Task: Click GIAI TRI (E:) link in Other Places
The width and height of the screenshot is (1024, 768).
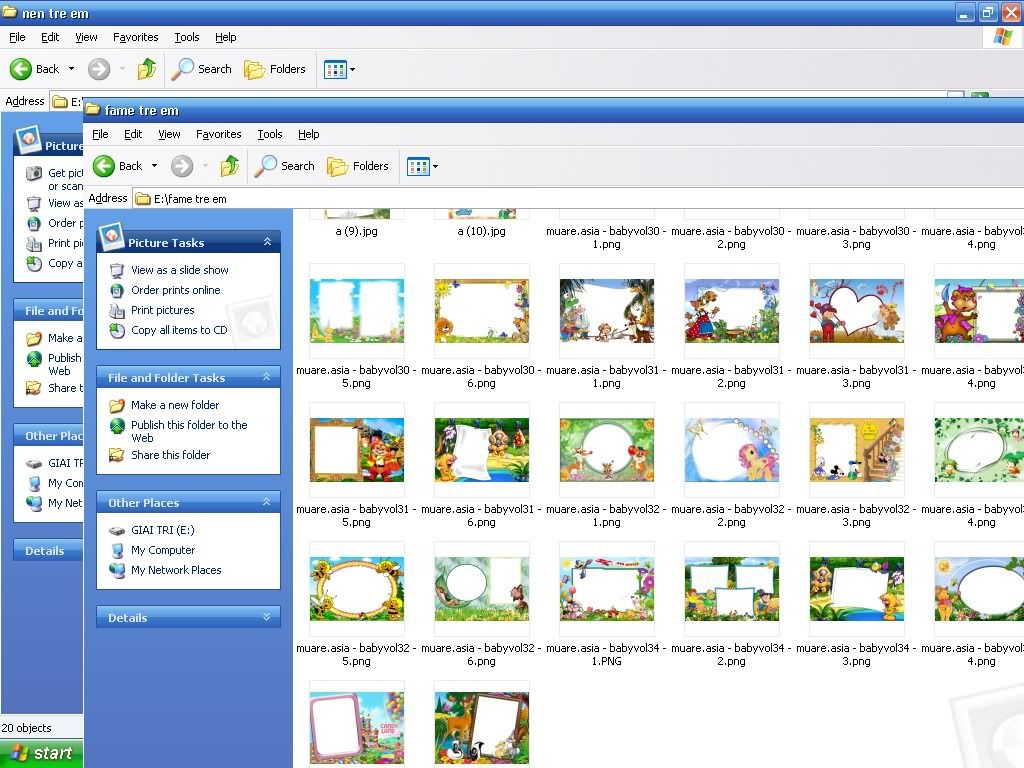Action: tap(163, 530)
